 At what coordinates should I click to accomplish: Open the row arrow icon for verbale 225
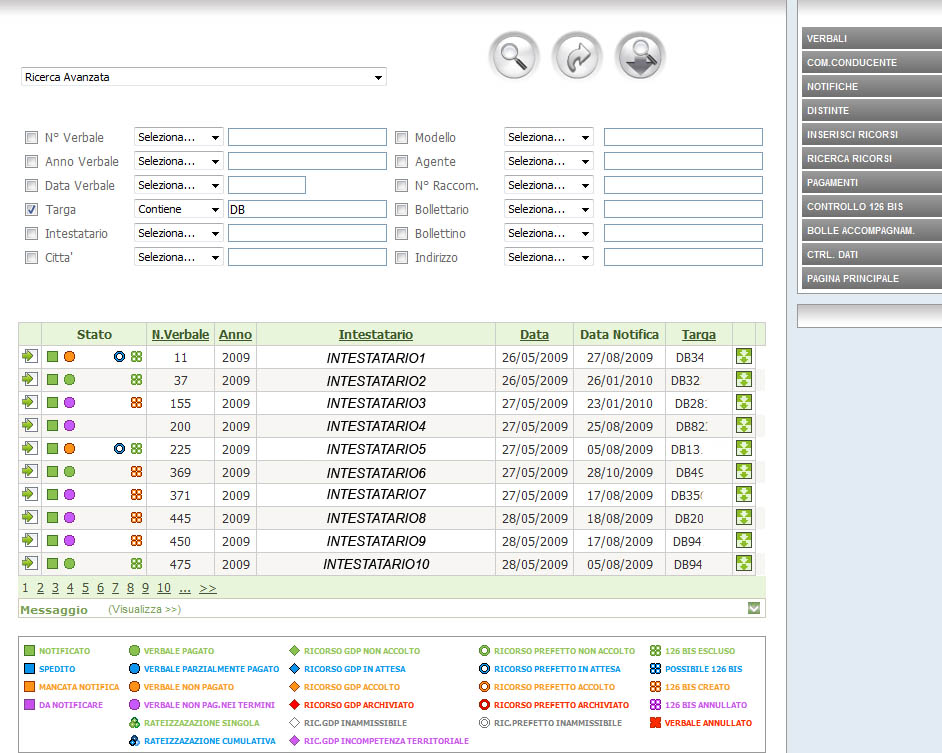click(29, 448)
